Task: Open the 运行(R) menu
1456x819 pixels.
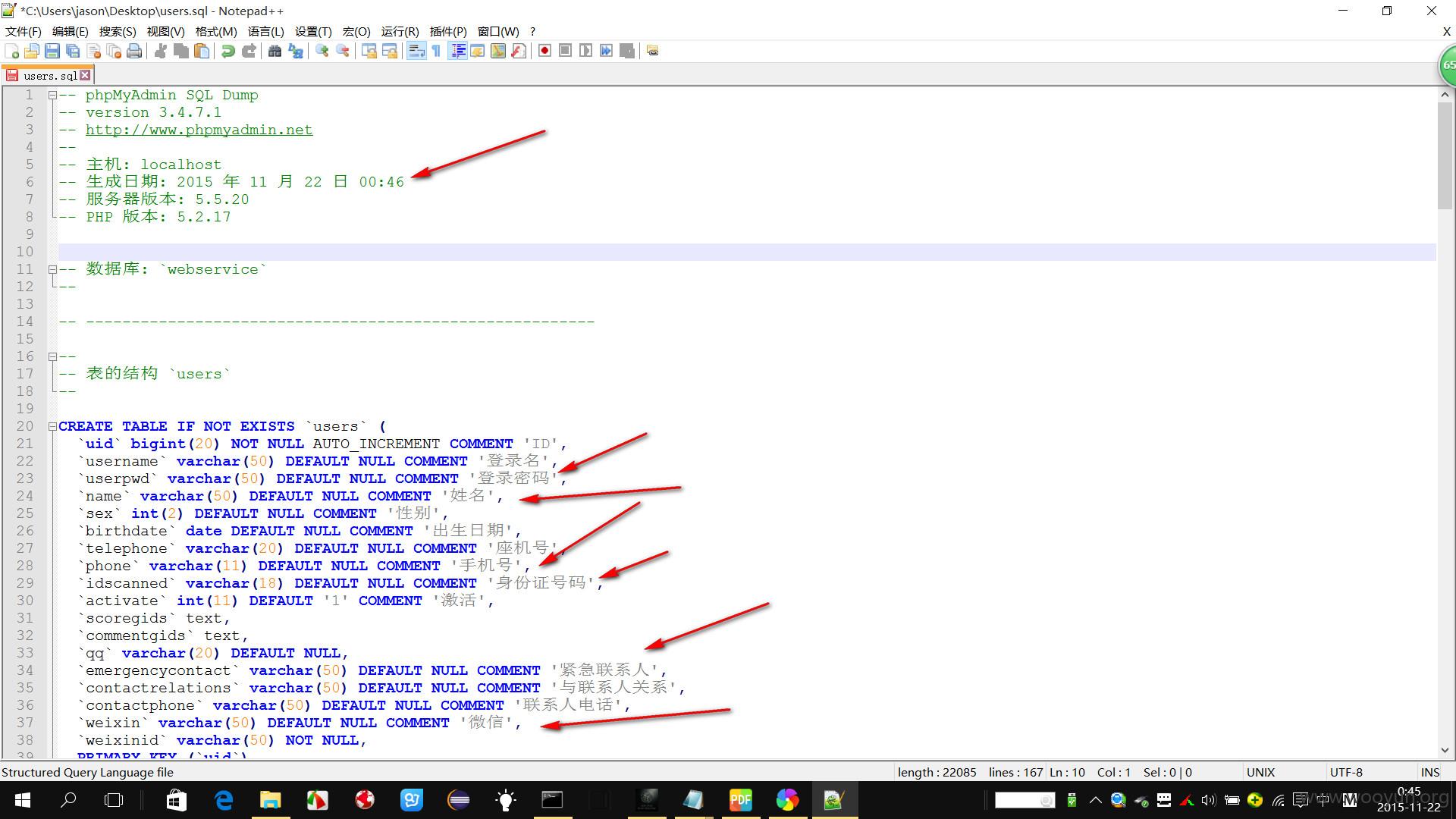Action: click(400, 31)
